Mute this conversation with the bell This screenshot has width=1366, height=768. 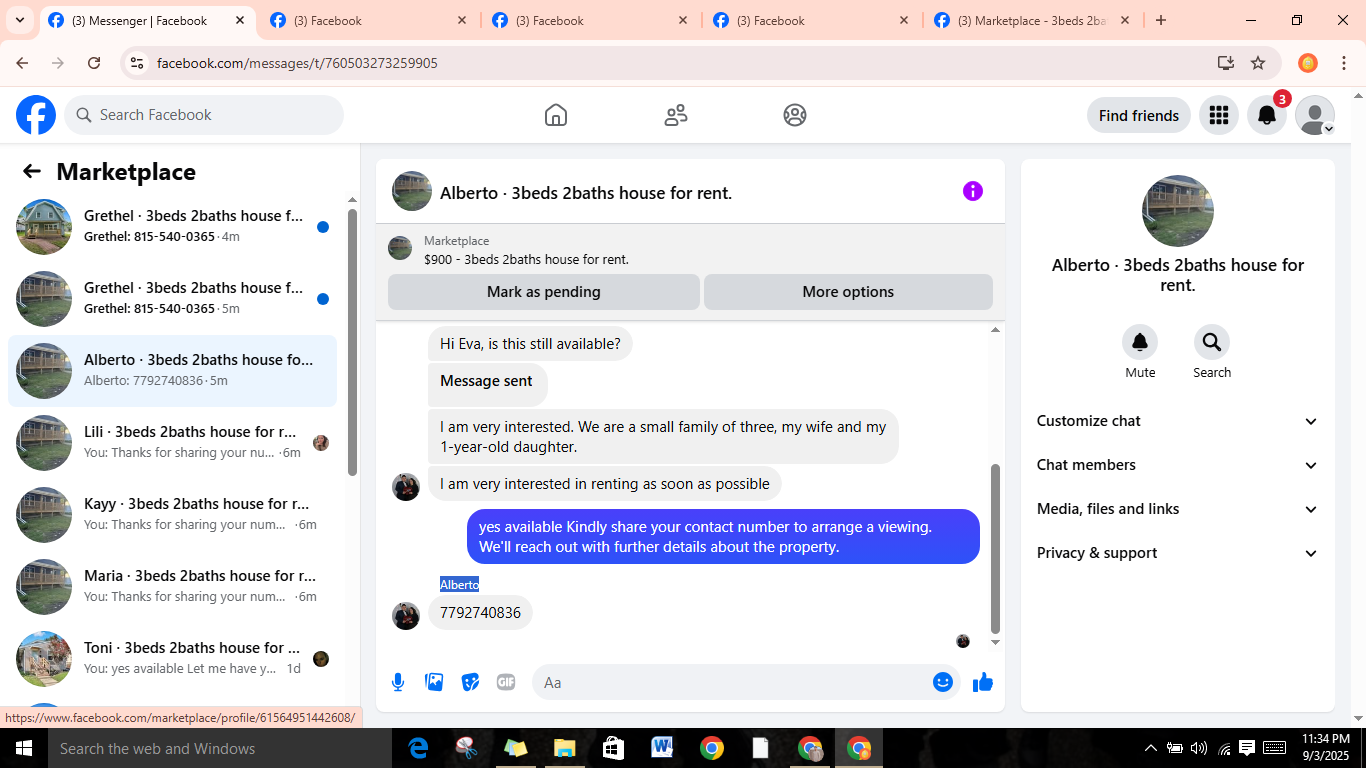[x=1140, y=343]
